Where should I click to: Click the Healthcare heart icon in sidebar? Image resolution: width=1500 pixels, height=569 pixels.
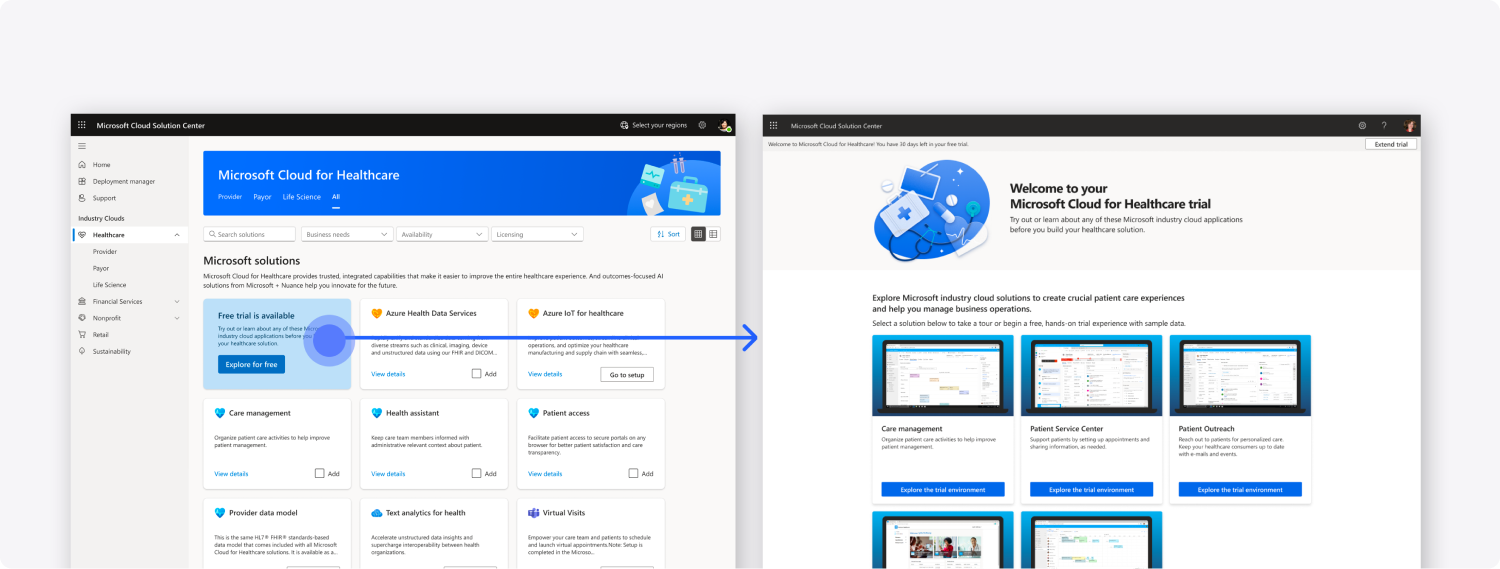pyautogui.click(x=82, y=234)
